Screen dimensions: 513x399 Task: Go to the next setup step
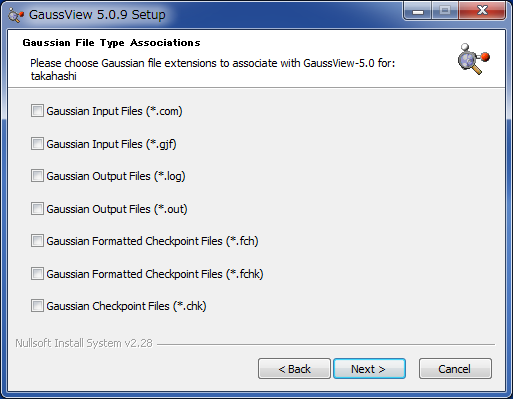[369, 369]
